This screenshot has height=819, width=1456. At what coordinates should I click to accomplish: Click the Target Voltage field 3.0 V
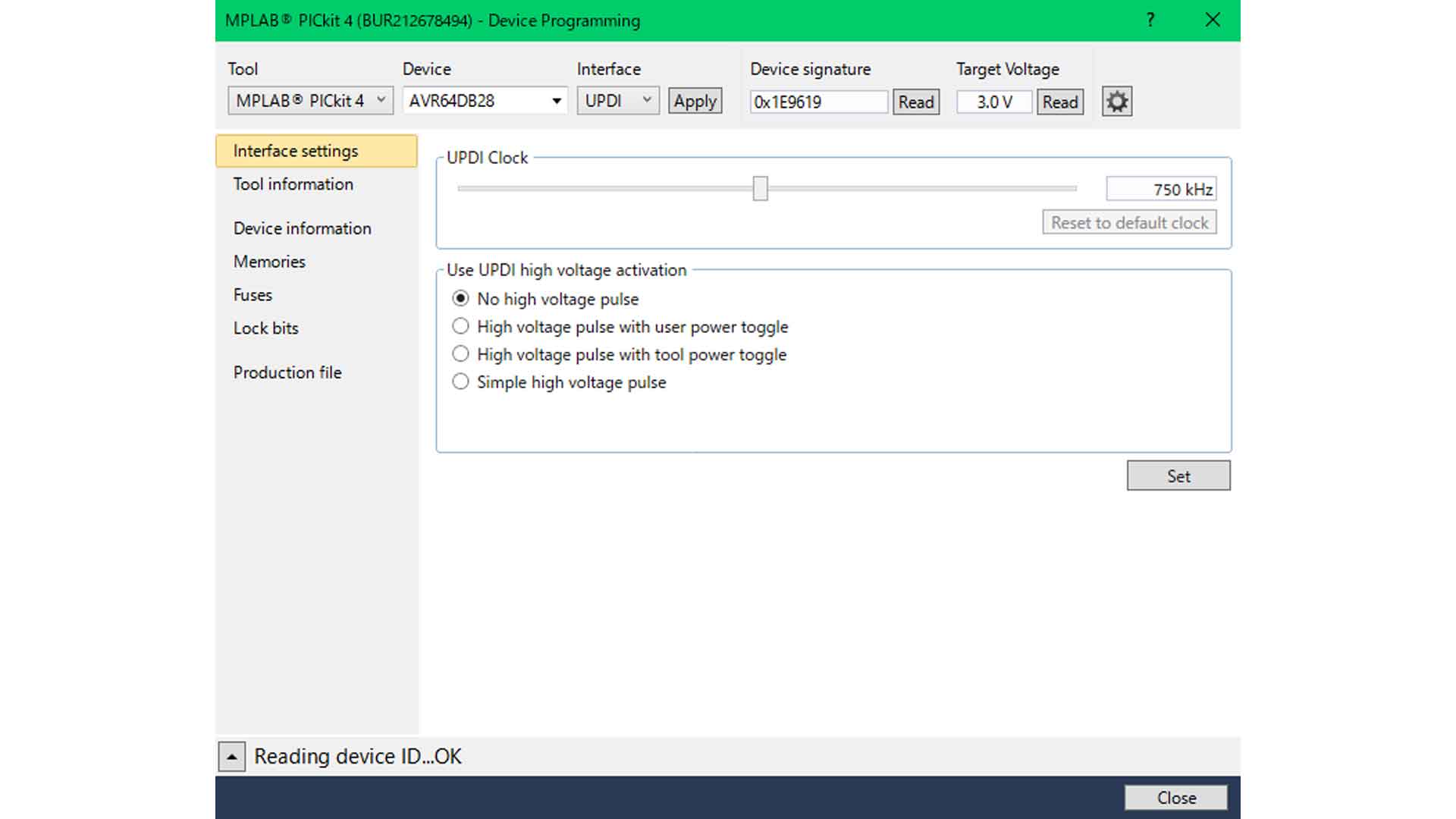click(994, 102)
